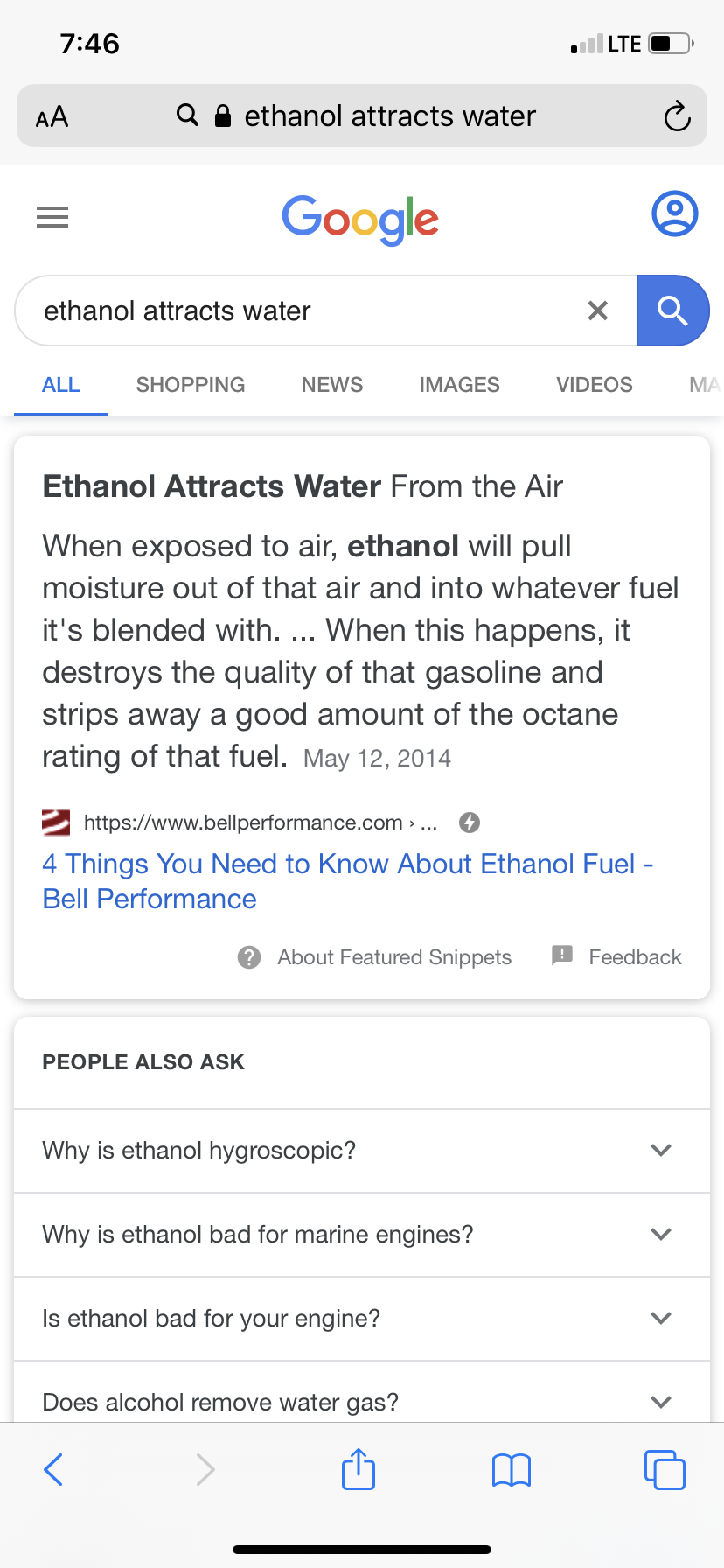Viewport: 724px width, 1568px height.
Task: Tap the Safari share icon
Action: (359, 1469)
